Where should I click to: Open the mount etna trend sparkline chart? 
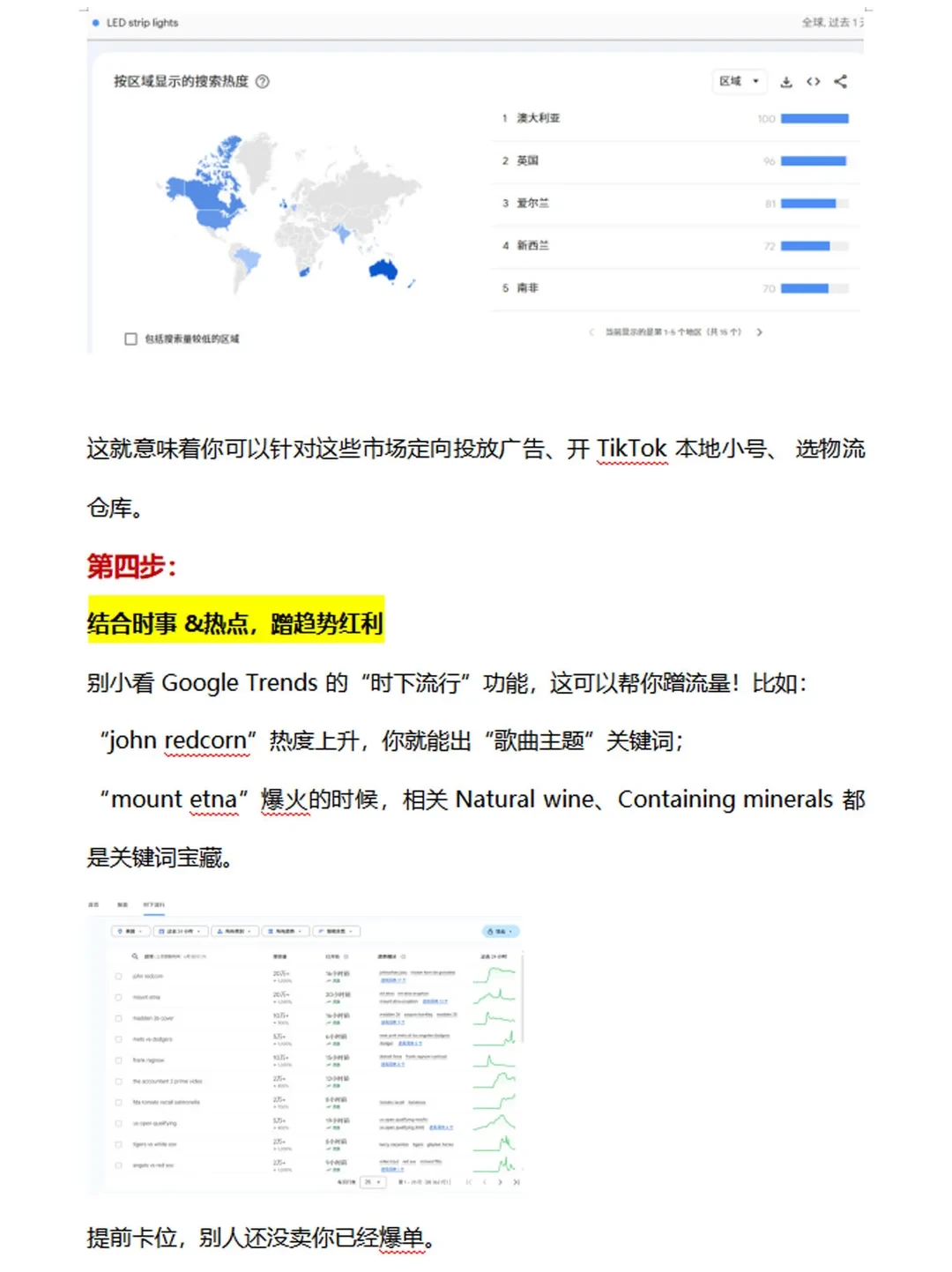pyautogui.click(x=494, y=996)
